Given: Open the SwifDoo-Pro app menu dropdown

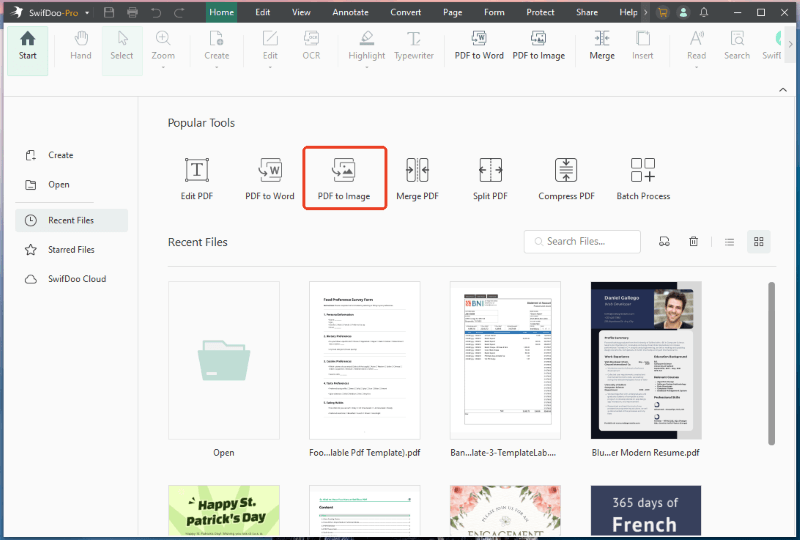Looking at the screenshot, I should click(x=87, y=13).
